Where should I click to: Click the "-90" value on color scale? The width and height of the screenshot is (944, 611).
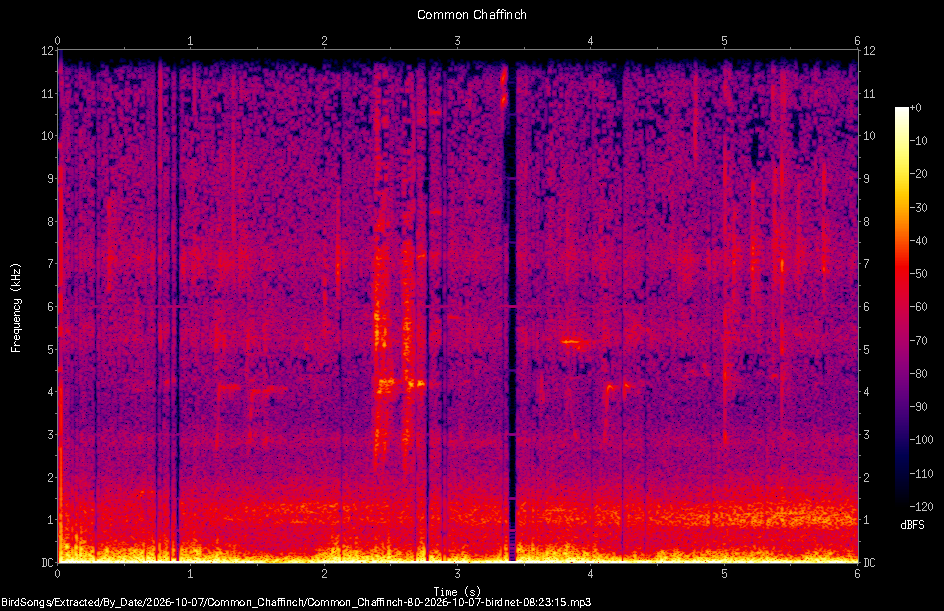pos(918,407)
